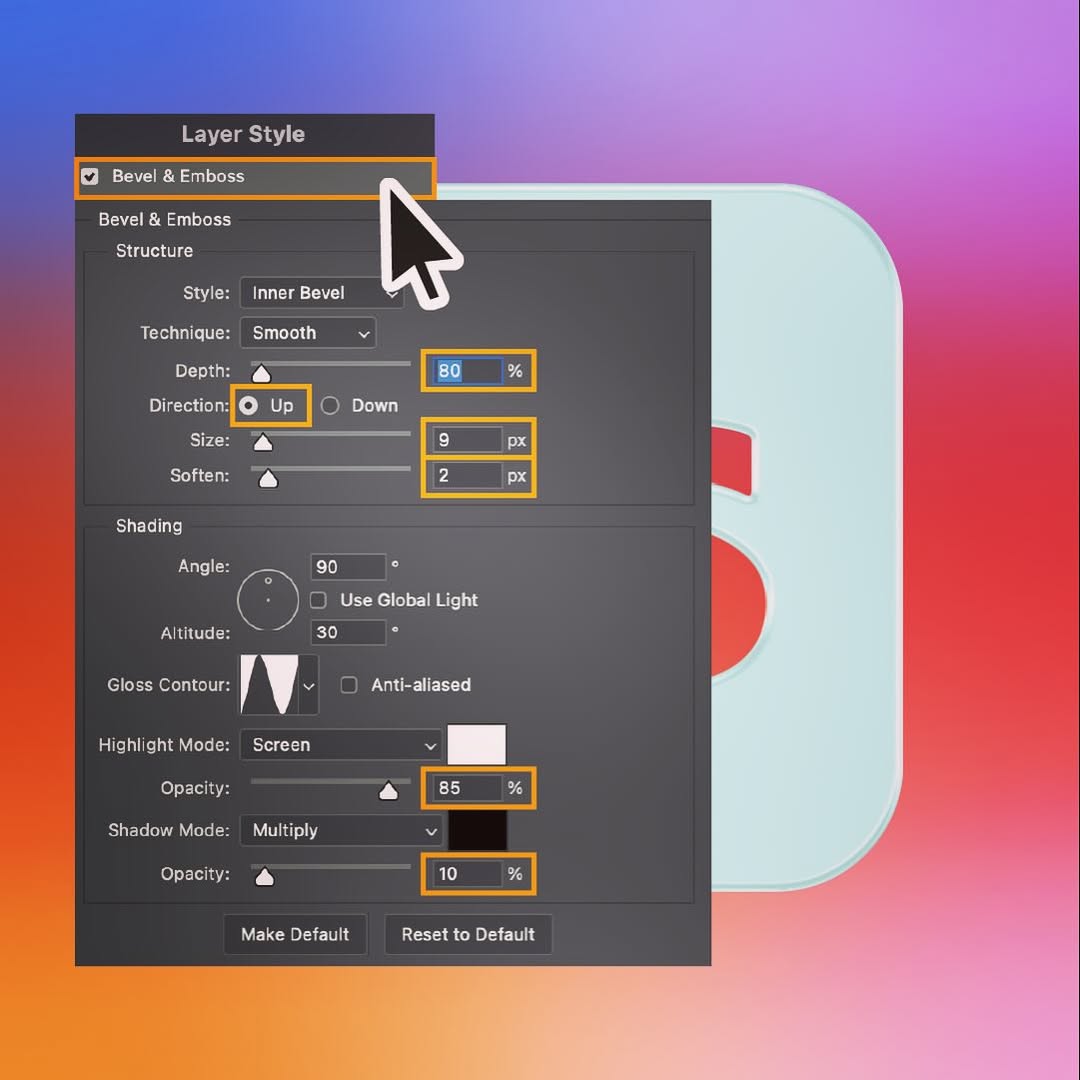
Task: Click the Depth slider handle
Action: pos(261,373)
